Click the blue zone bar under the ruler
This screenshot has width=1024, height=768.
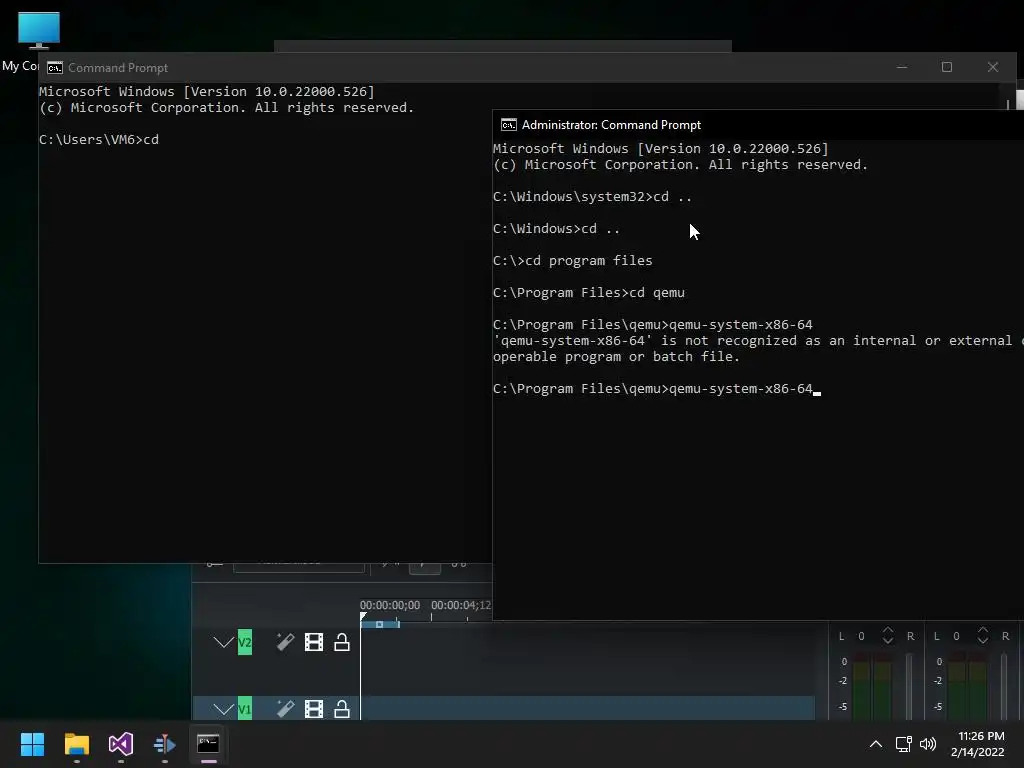tap(380, 625)
